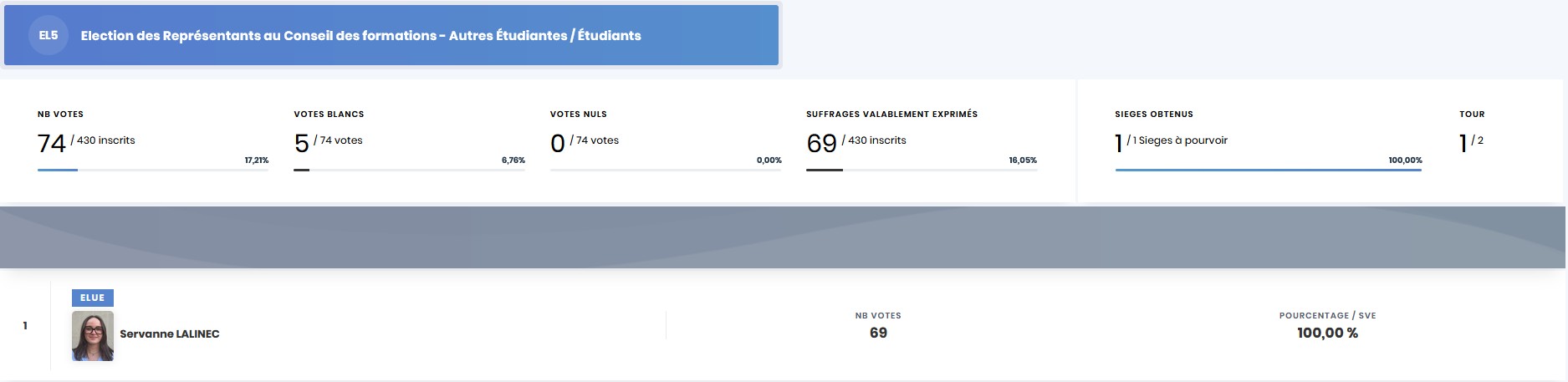This screenshot has height=382, width=1568.
Task: Select the candidate name Servanne LALINEC
Action: coord(170,334)
